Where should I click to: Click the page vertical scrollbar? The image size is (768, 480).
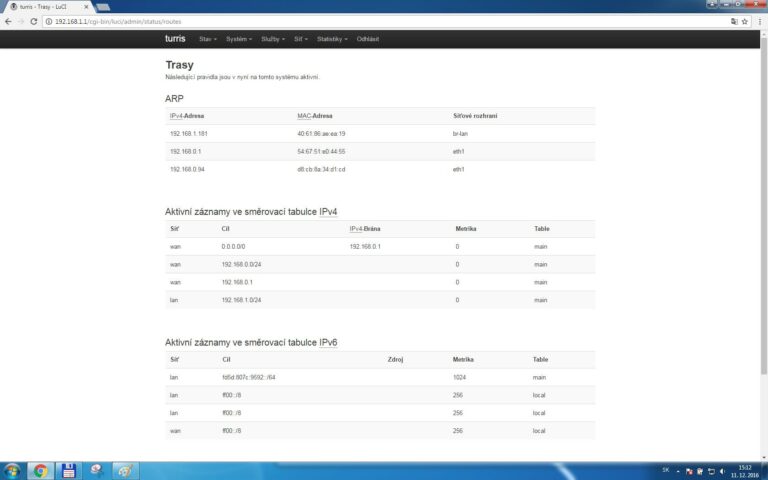click(x=764, y=206)
